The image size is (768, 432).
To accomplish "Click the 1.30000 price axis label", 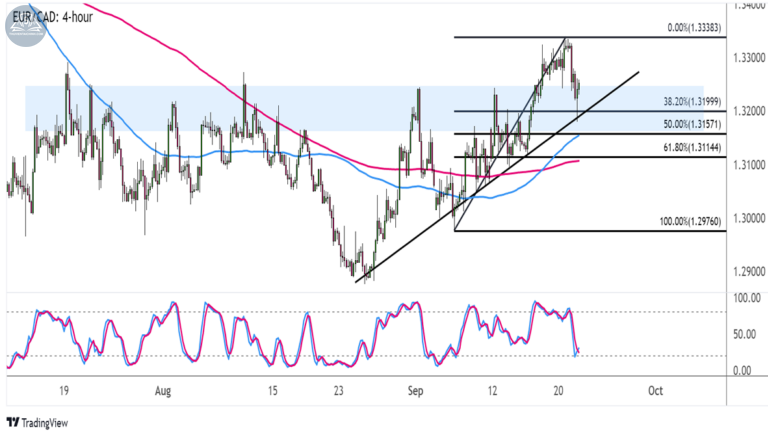I will pos(749,218).
